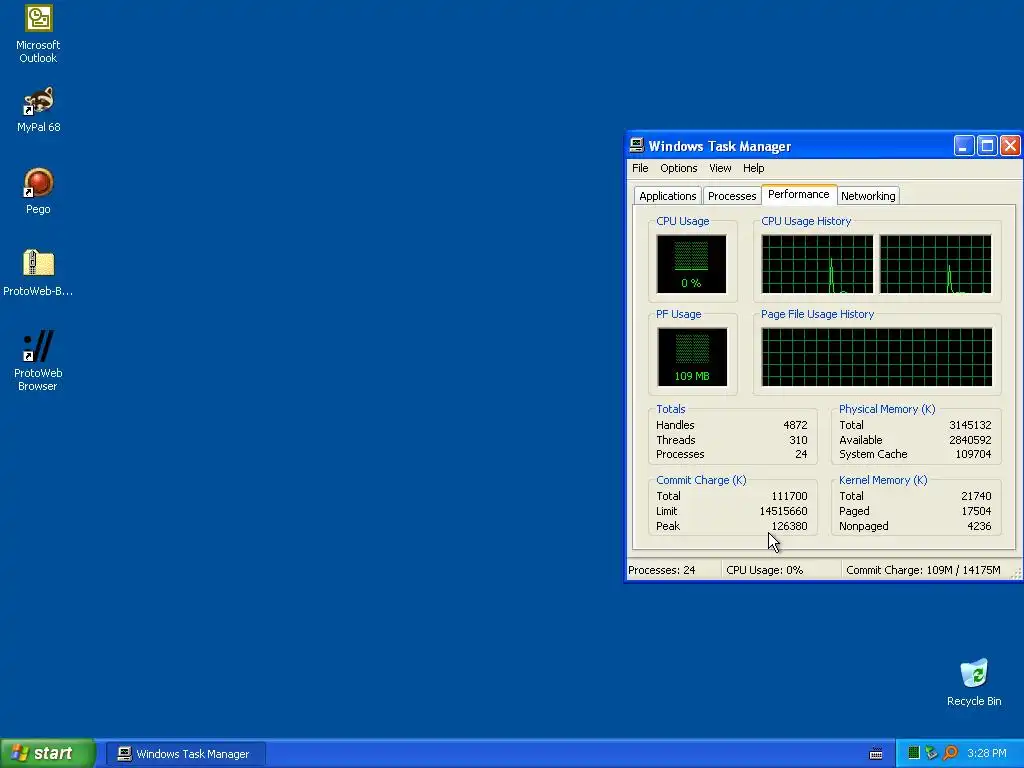Select the ProtoWeb Browser desktop shortcut

click(x=38, y=360)
